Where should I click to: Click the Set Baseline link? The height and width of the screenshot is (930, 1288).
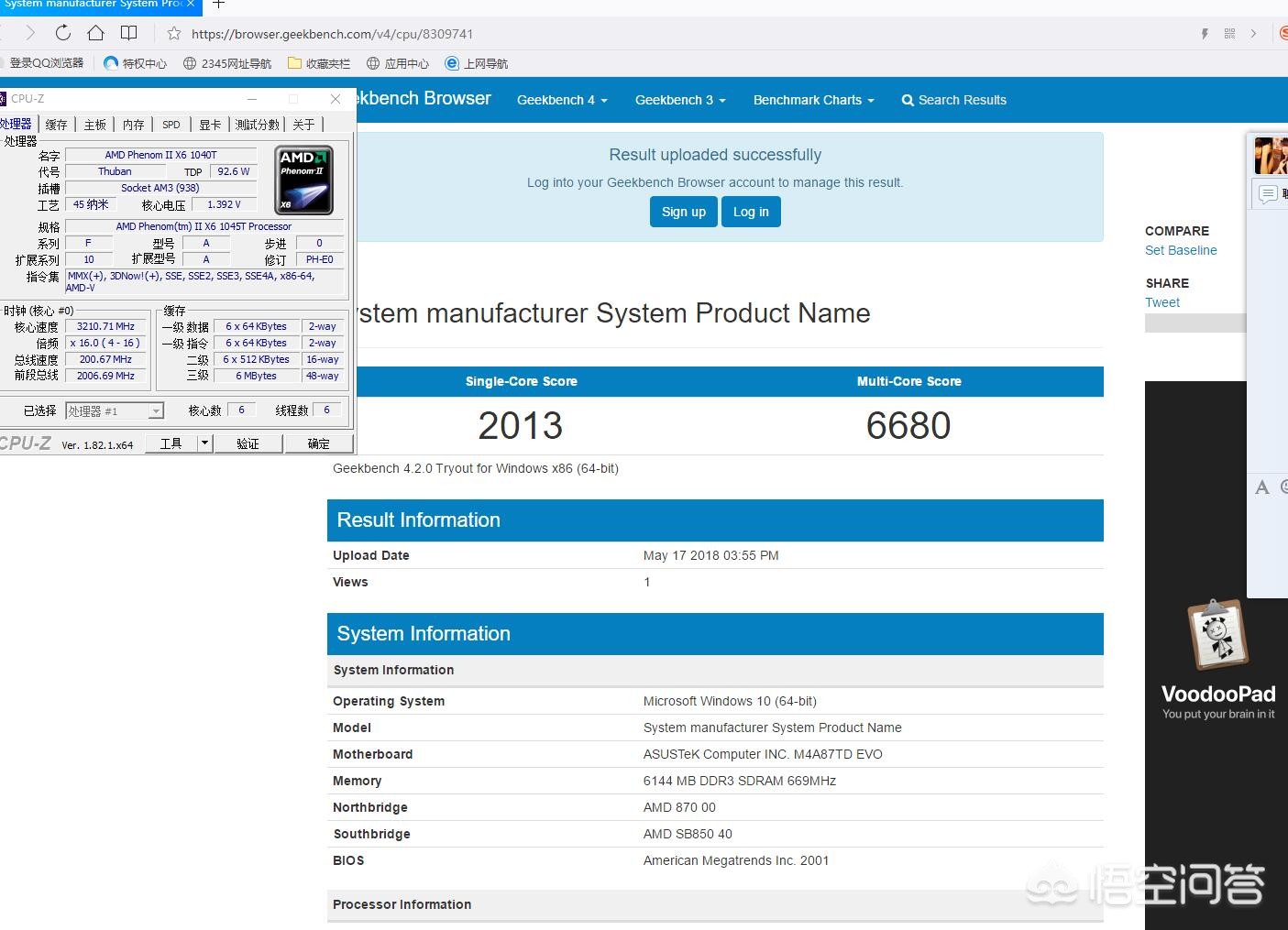1181,250
